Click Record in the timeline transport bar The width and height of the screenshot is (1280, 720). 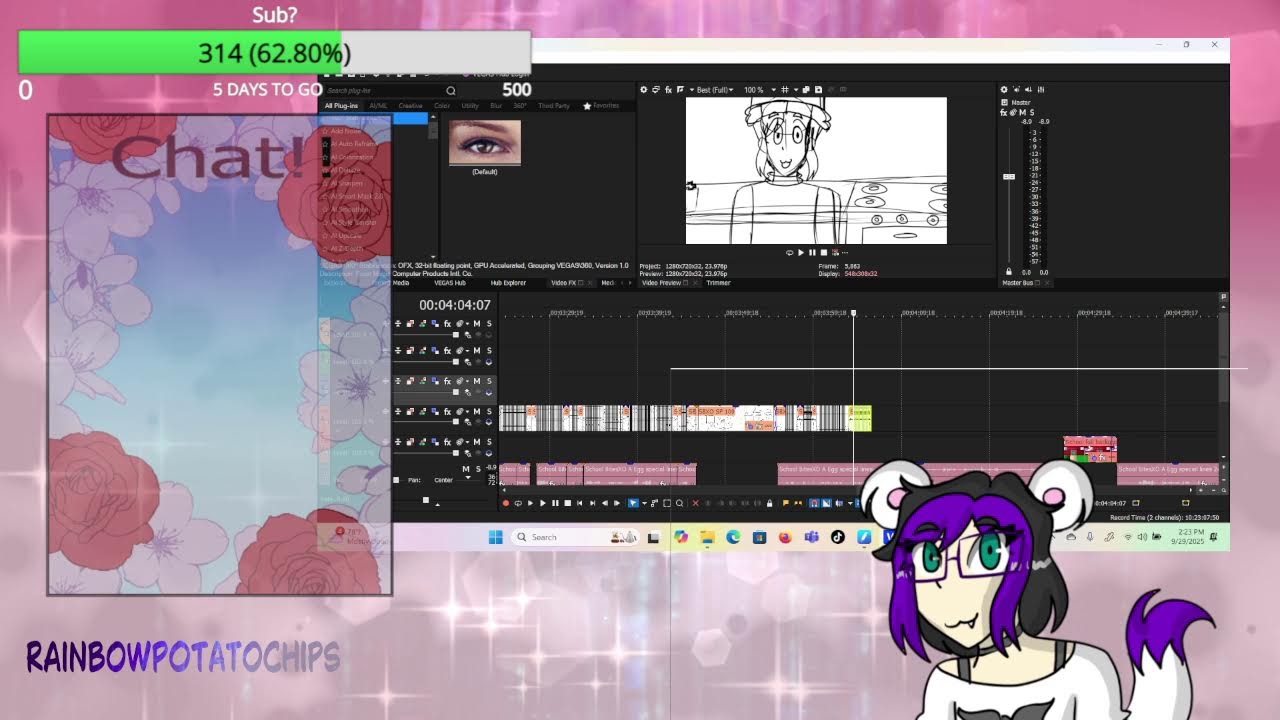tap(506, 503)
